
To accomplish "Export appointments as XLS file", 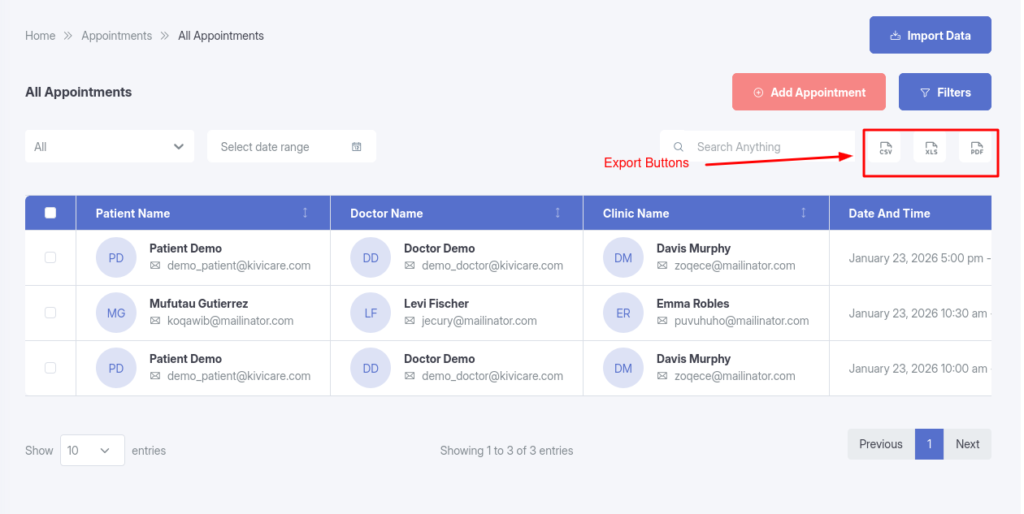I will click(930, 148).
